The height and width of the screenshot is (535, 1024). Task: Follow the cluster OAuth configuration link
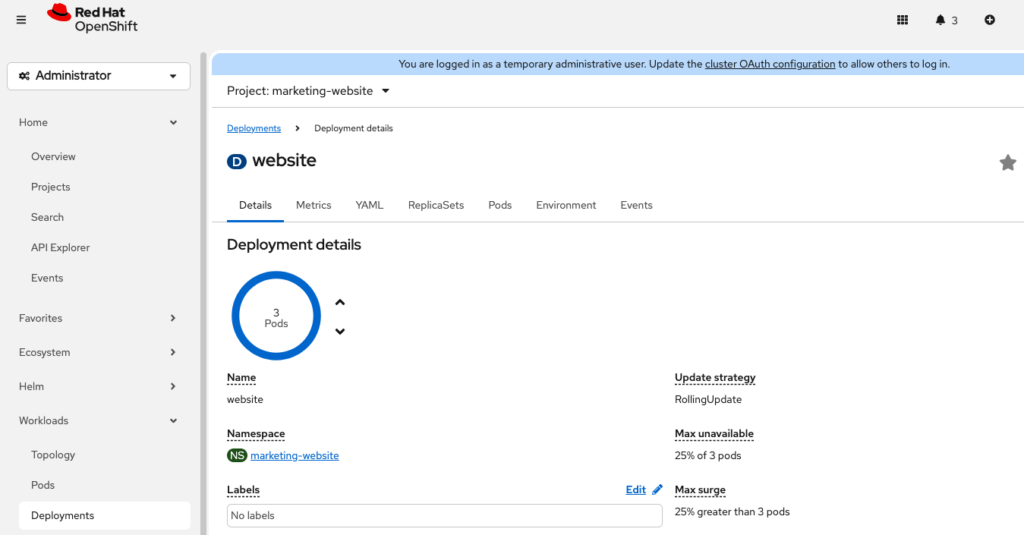pyautogui.click(x=769, y=64)
